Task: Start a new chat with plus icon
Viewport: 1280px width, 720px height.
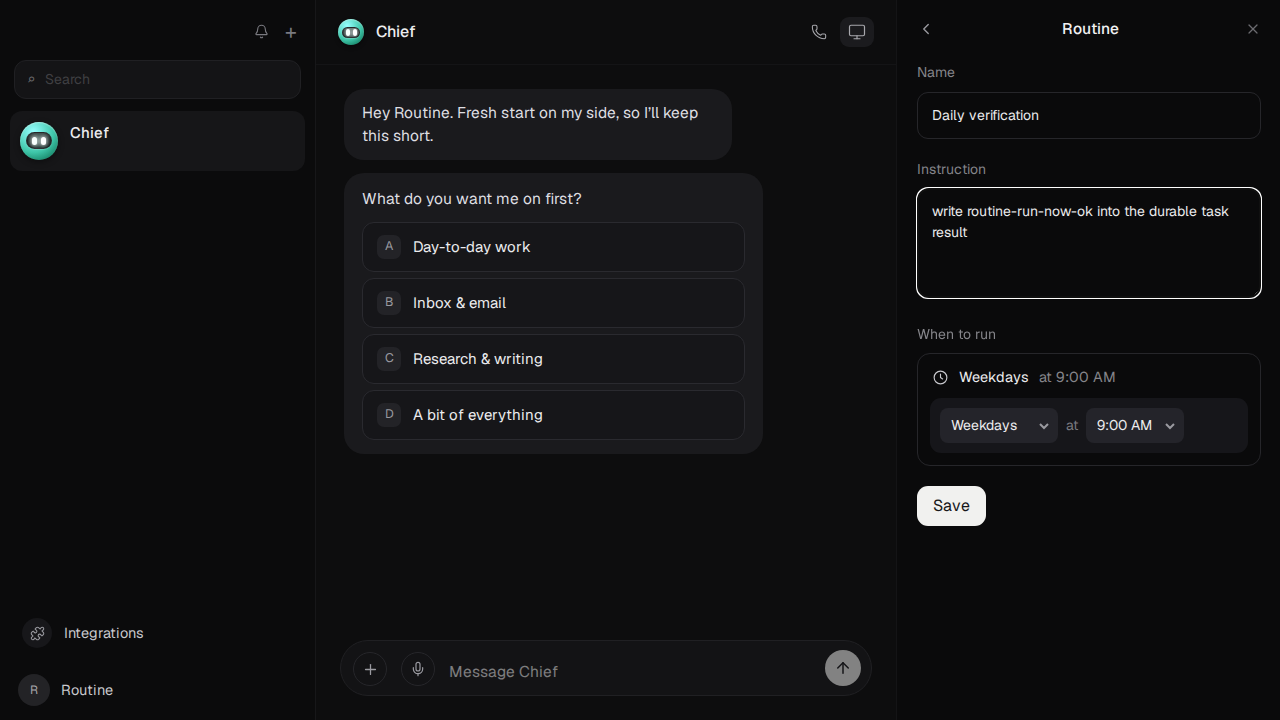Action: pos(291,32)
